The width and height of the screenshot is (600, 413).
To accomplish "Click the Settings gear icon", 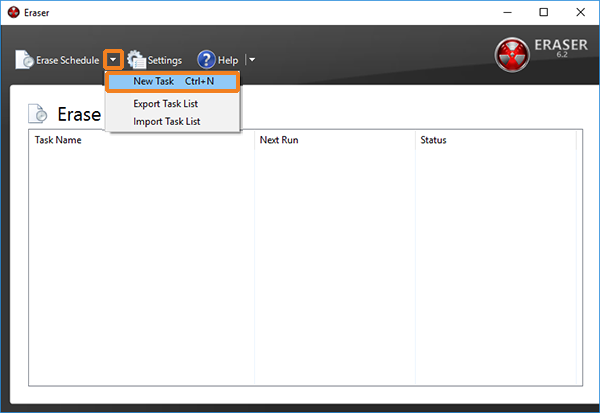I will [135, 61].
